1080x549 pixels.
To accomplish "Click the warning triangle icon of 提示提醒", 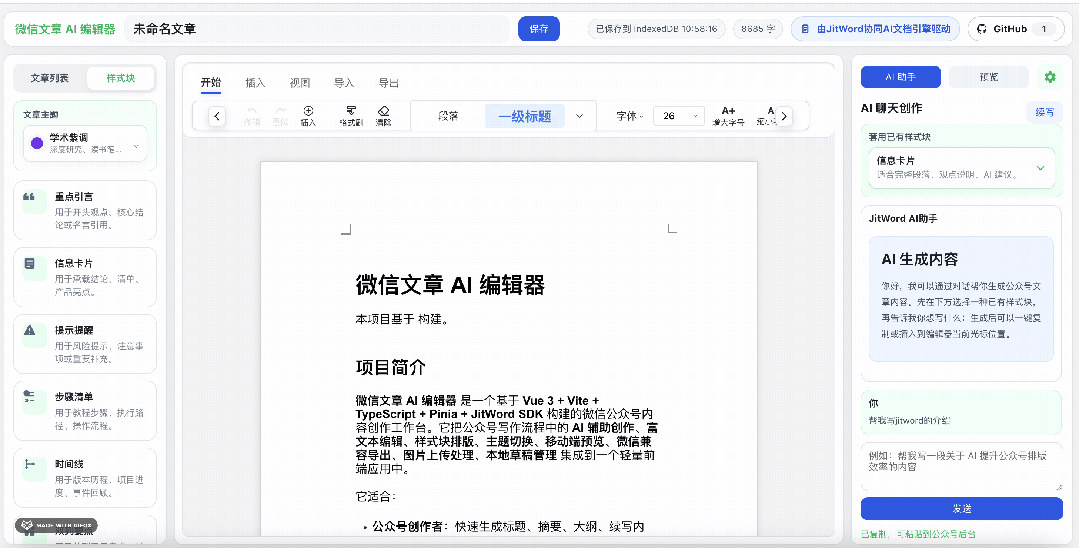I will point(30,331).
